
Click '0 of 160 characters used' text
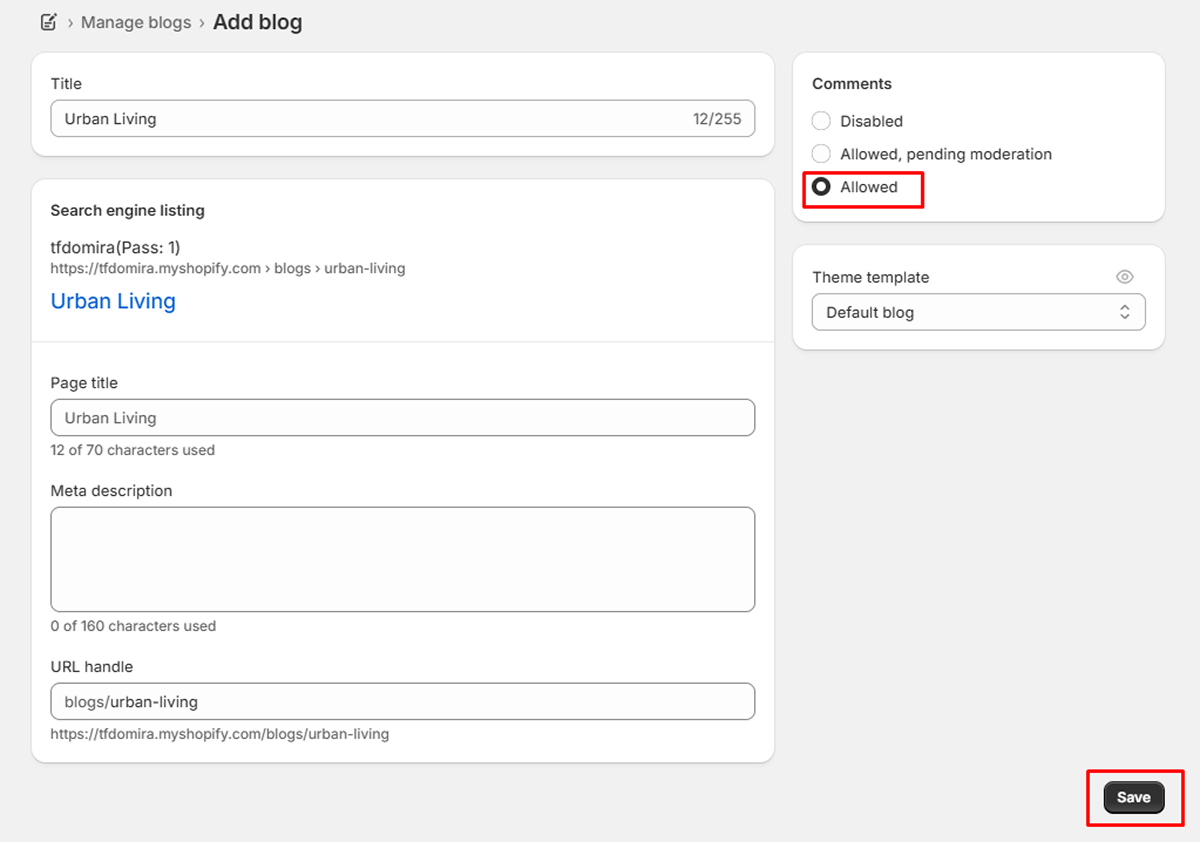pyautogui.click(x=134, y=626)
